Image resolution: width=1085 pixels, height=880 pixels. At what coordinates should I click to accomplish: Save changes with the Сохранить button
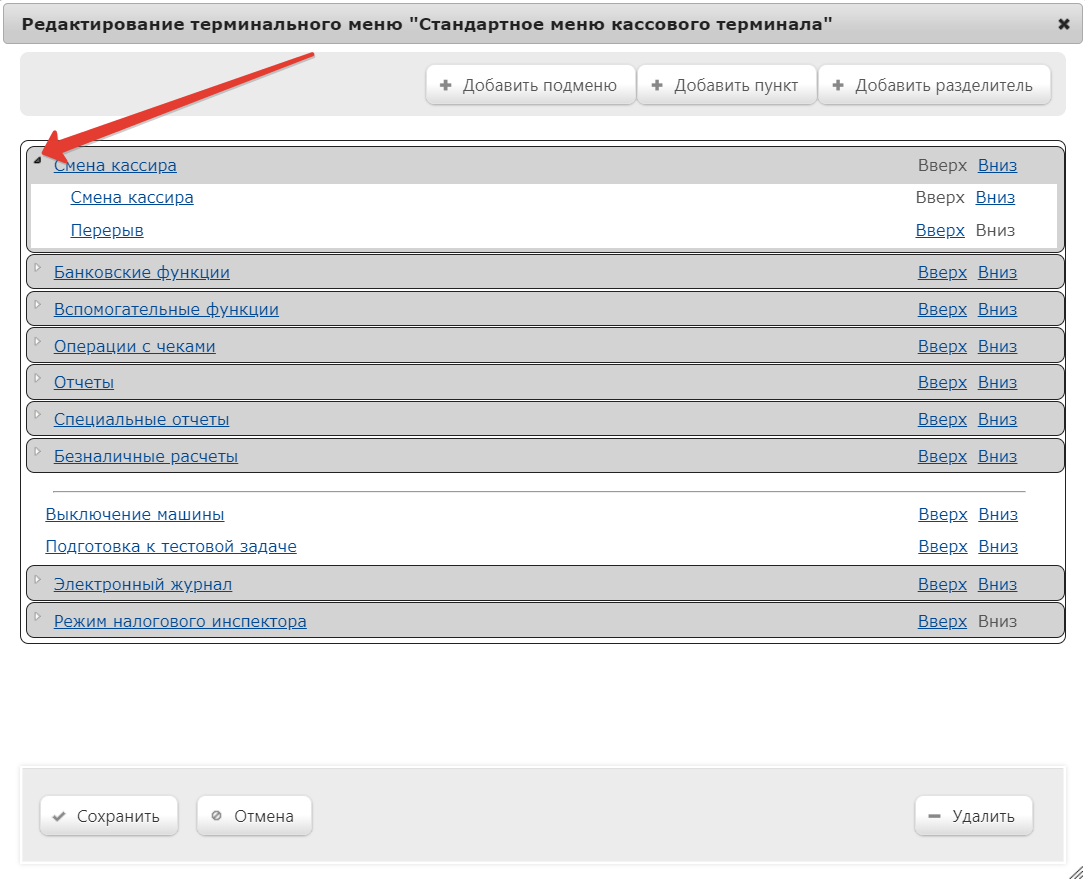coord(109,816)
